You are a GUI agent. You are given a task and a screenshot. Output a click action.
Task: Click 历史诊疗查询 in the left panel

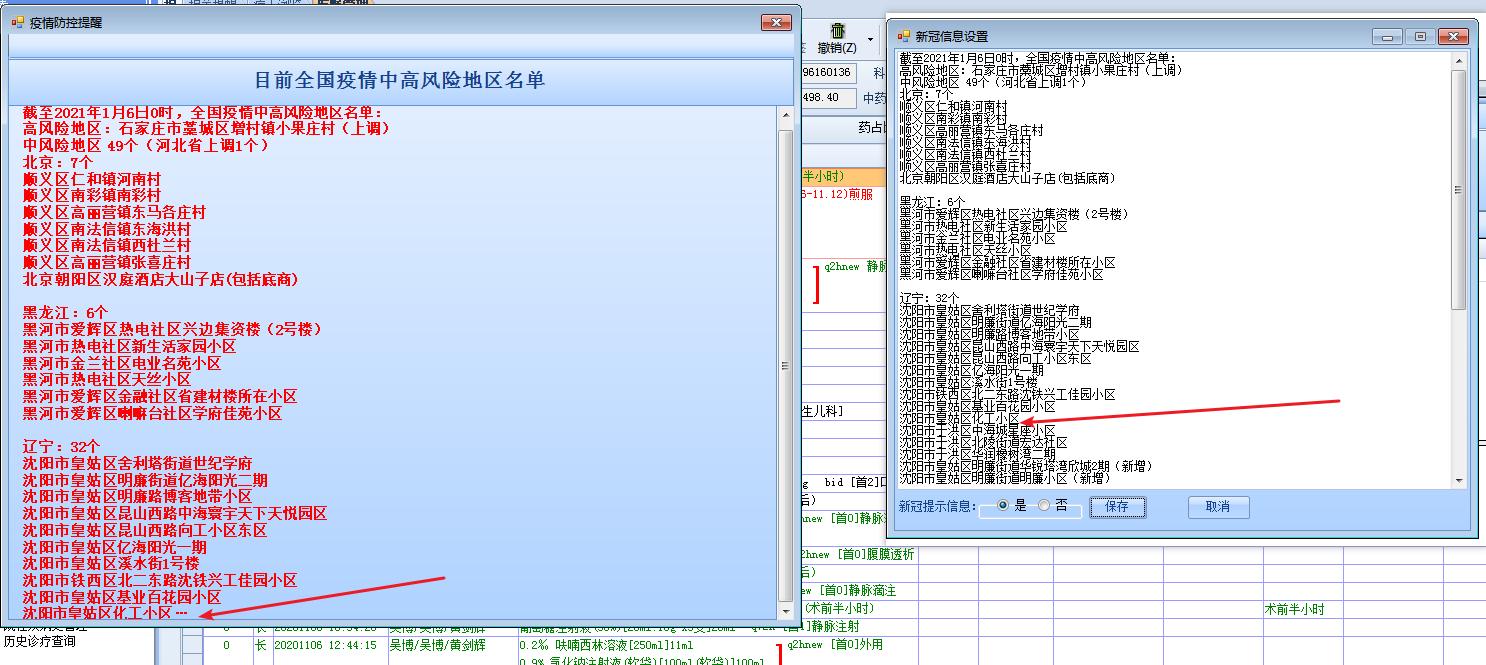click(39, 642)
